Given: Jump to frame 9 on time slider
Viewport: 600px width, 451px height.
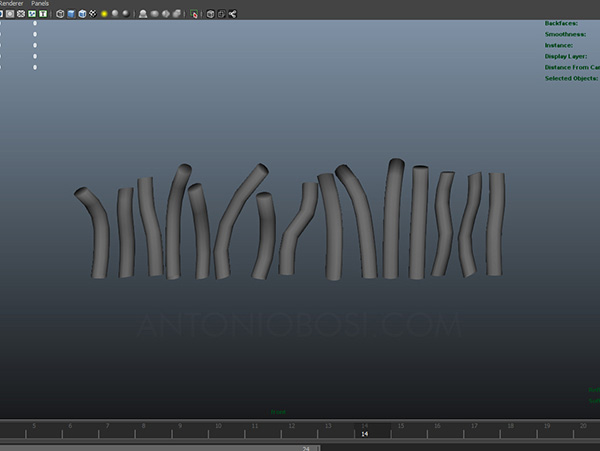Looking at the screenshot, I should (x=180, y=426).
